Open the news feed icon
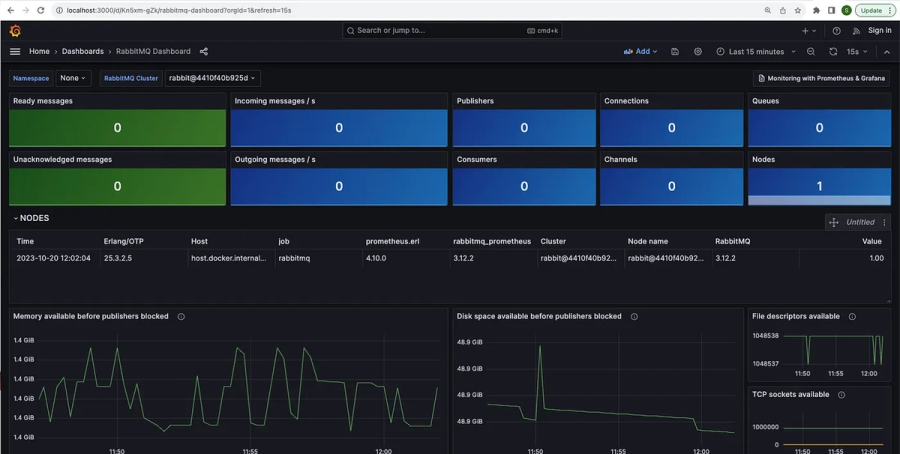This screenshot has width=900, height=454. [856, 31]
